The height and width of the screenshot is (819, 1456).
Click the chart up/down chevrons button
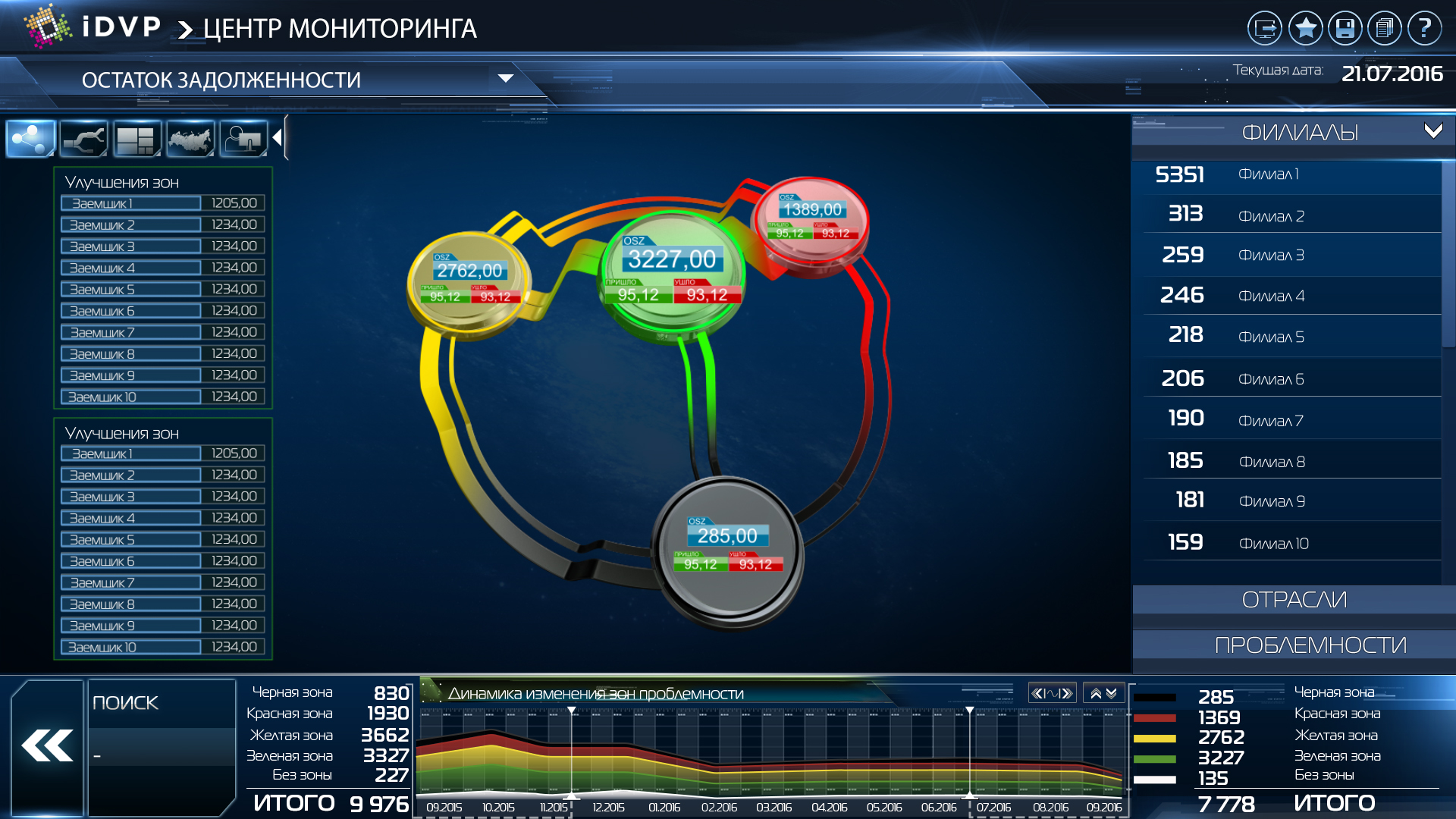(x=1103, y=693)
